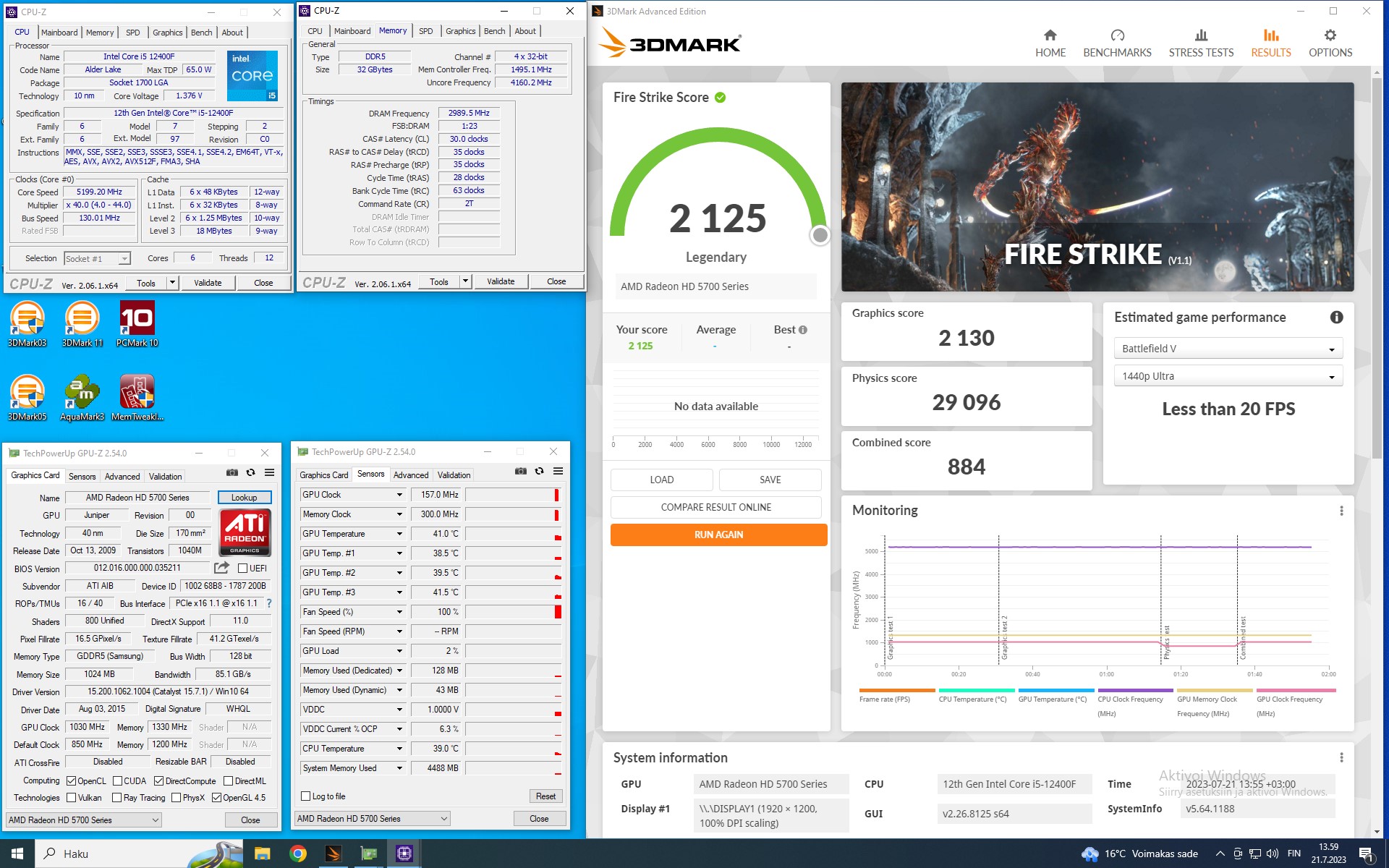Click the BIOS export share icon in GPU-Z
Image resolution: width=1389 pixels, height=868 pixels.
pos(221,568)
